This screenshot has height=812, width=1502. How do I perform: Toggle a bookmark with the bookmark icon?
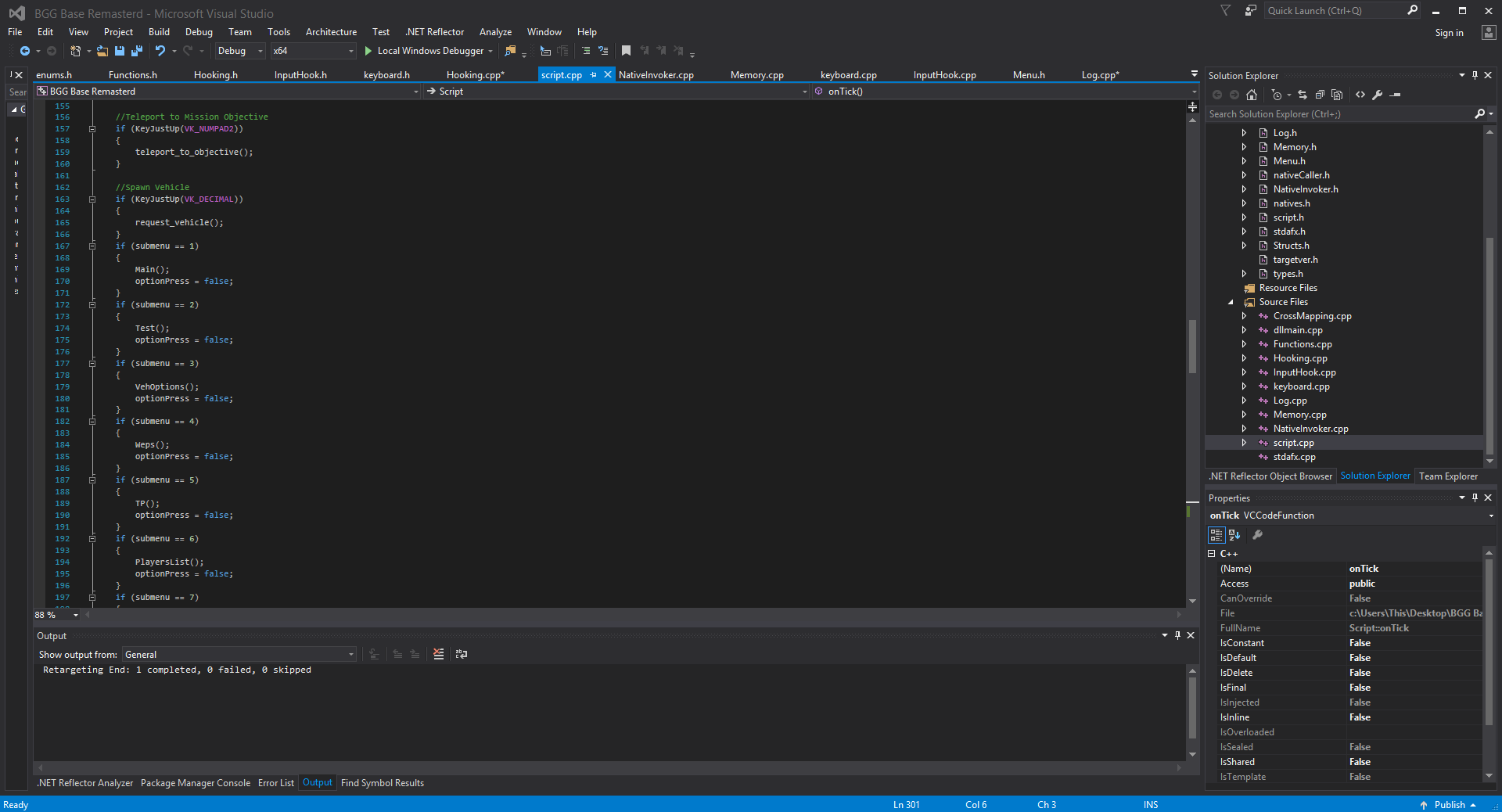[x=626, y=51]
